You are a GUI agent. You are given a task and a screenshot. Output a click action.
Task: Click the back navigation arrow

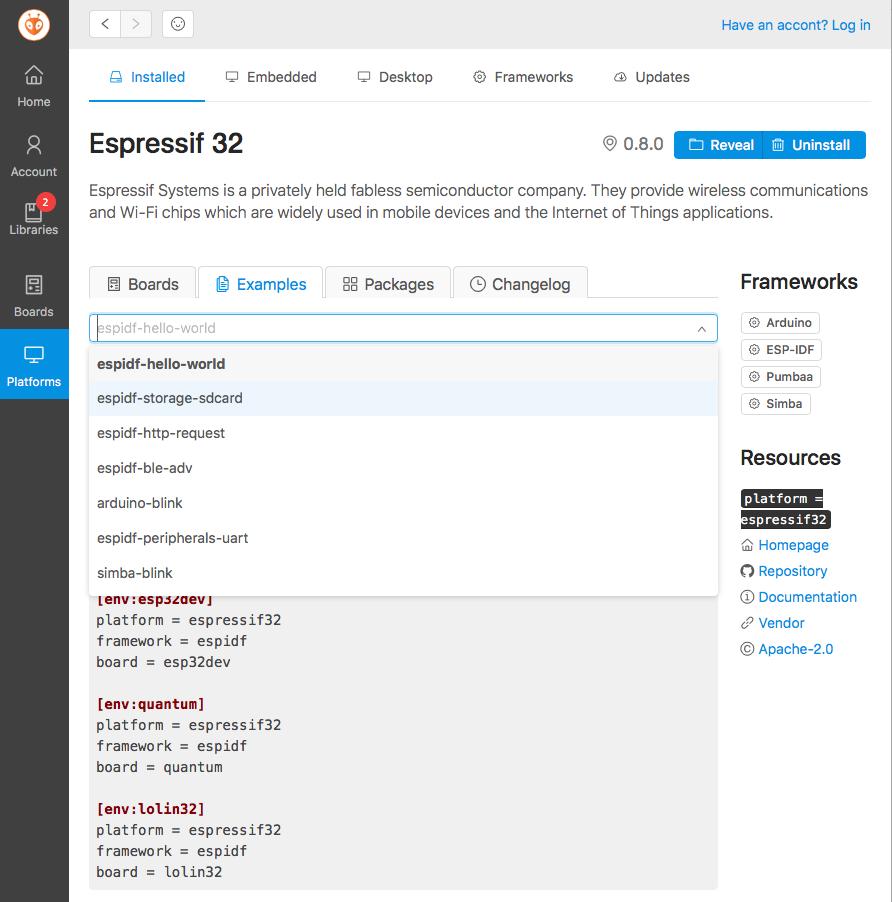pos(105,24)
